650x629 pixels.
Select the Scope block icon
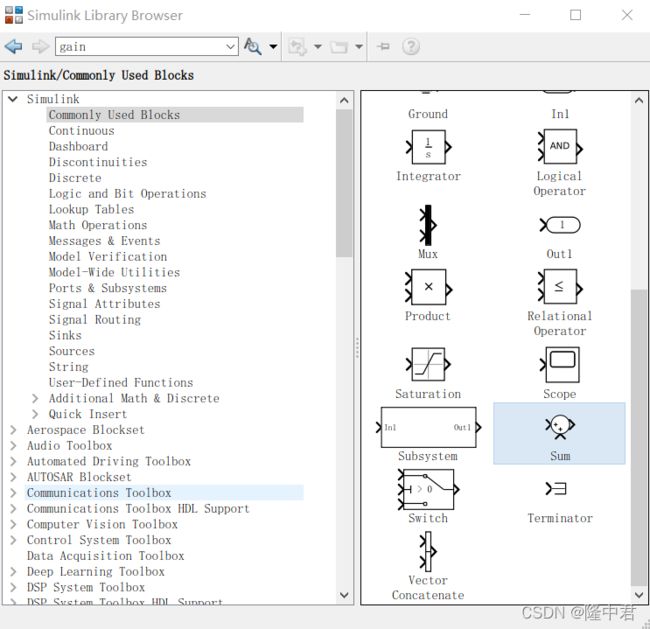tap(560, 365)
